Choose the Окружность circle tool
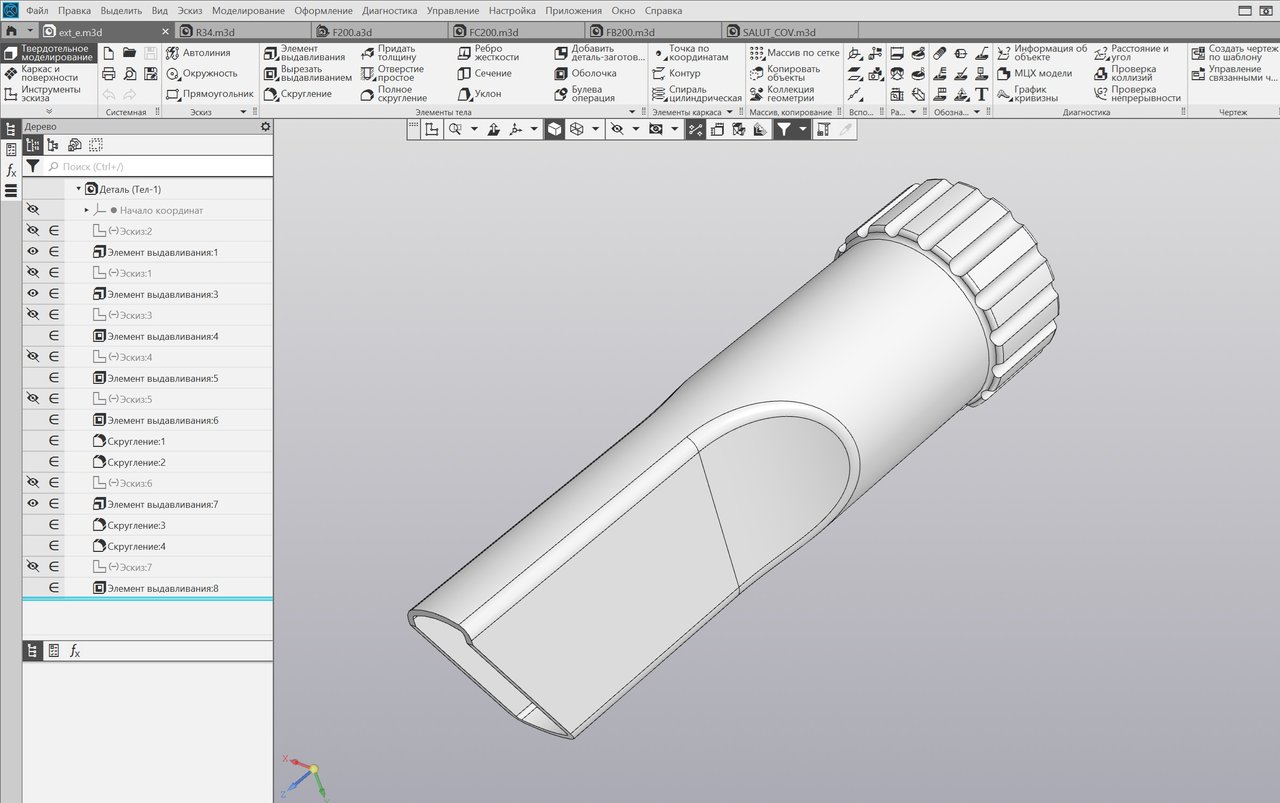The image size is (1280, 803). click(x=201, y=73)
